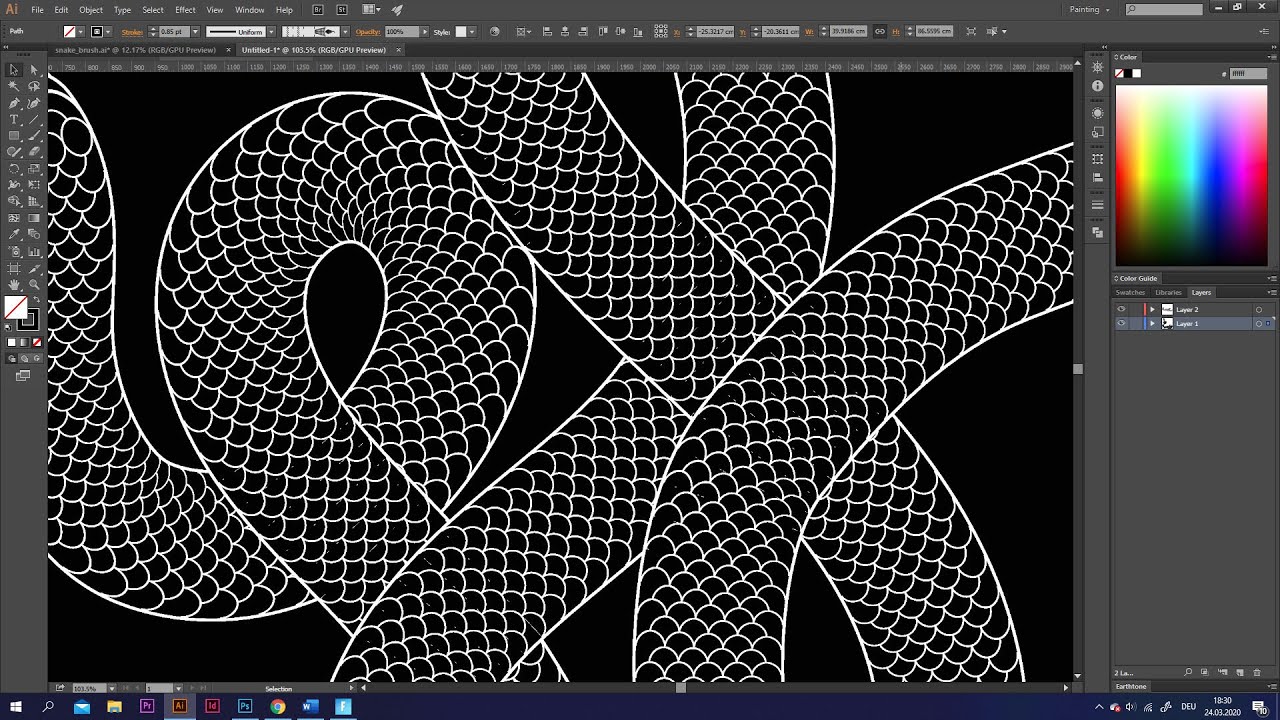Open the stroke weight dropdown arrow
Viewport: 1280px width, 720px height.
pyautogui.click(x=194, y=31)
